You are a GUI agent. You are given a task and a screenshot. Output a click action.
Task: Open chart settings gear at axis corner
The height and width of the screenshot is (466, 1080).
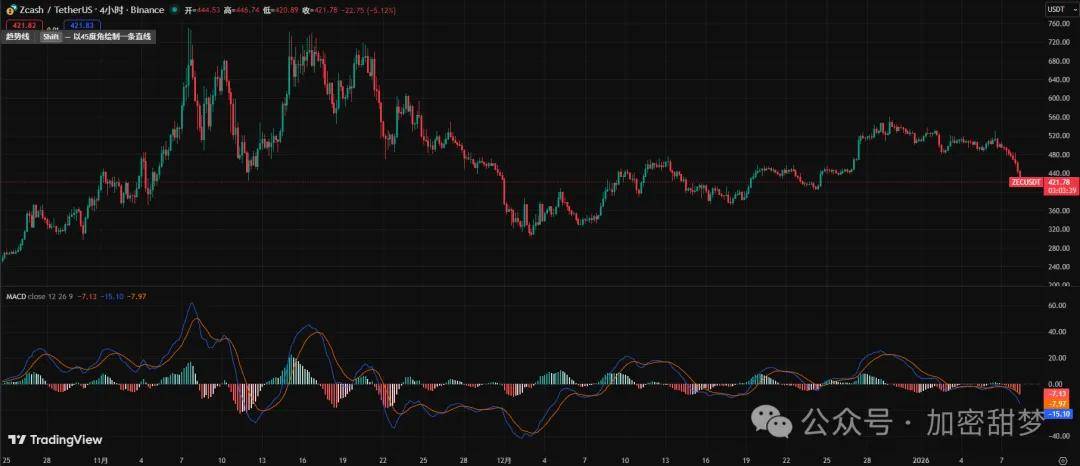click(1064, 459)
